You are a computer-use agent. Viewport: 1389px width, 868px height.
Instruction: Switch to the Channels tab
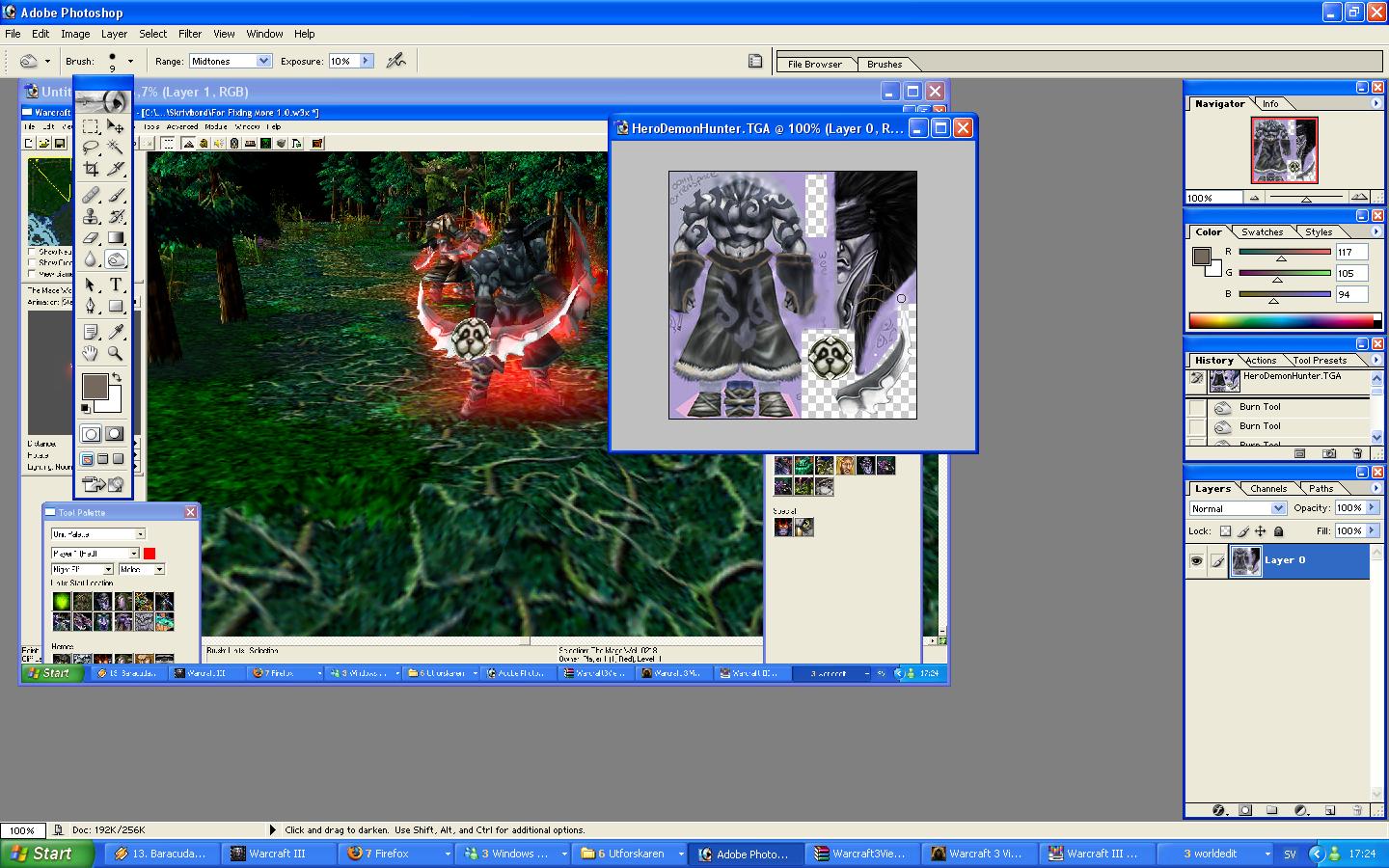[1268, 489]
